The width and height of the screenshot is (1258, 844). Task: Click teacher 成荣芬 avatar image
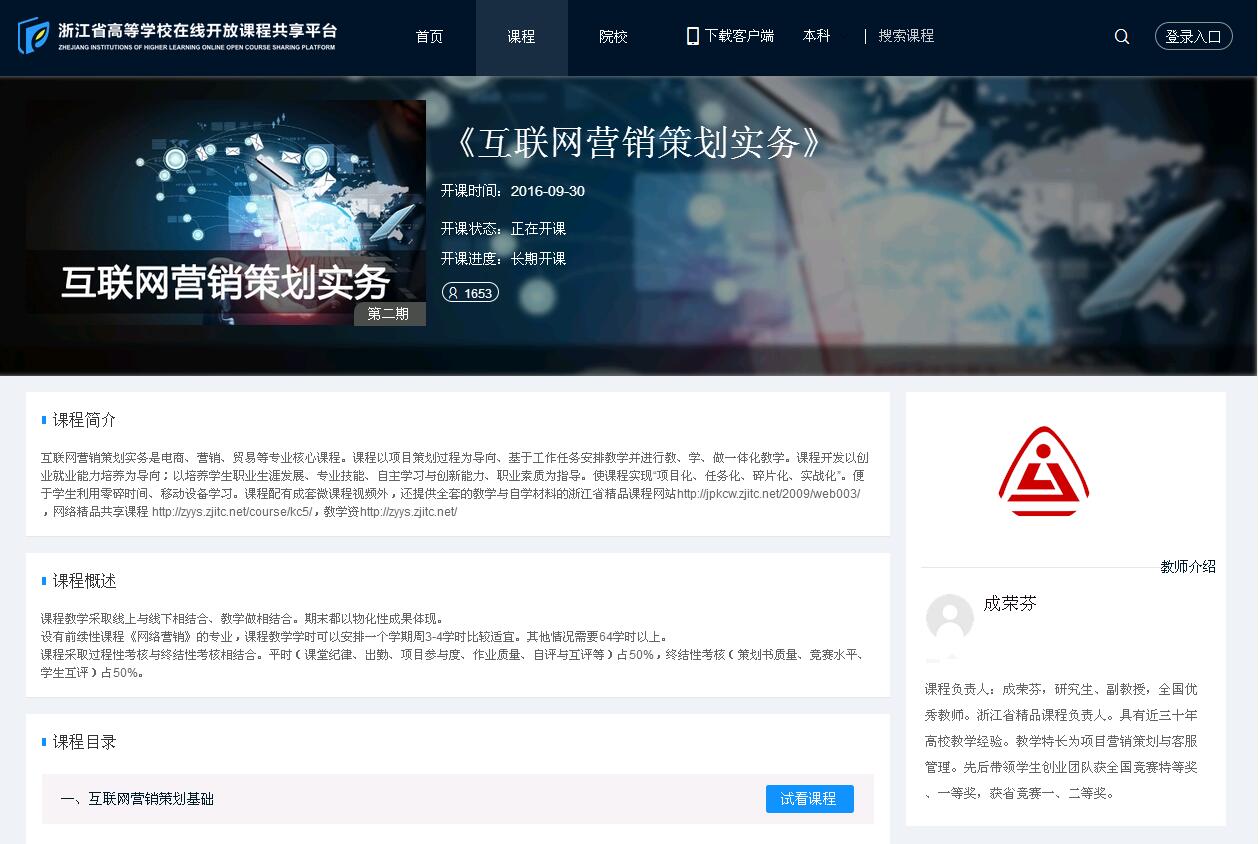point(949,618)
